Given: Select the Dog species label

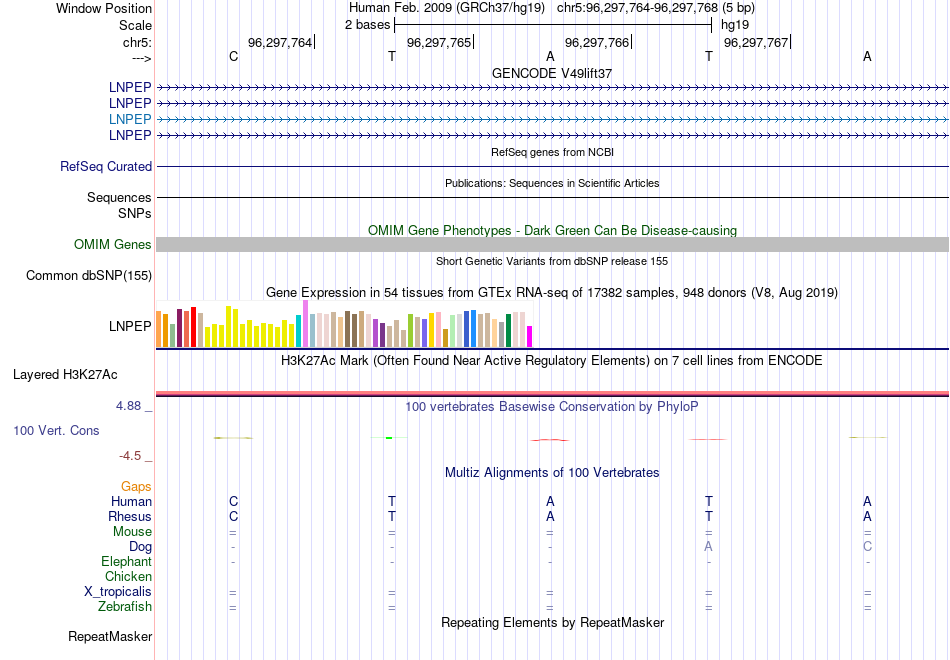Looking at the screenshot, I should (141, 547).
